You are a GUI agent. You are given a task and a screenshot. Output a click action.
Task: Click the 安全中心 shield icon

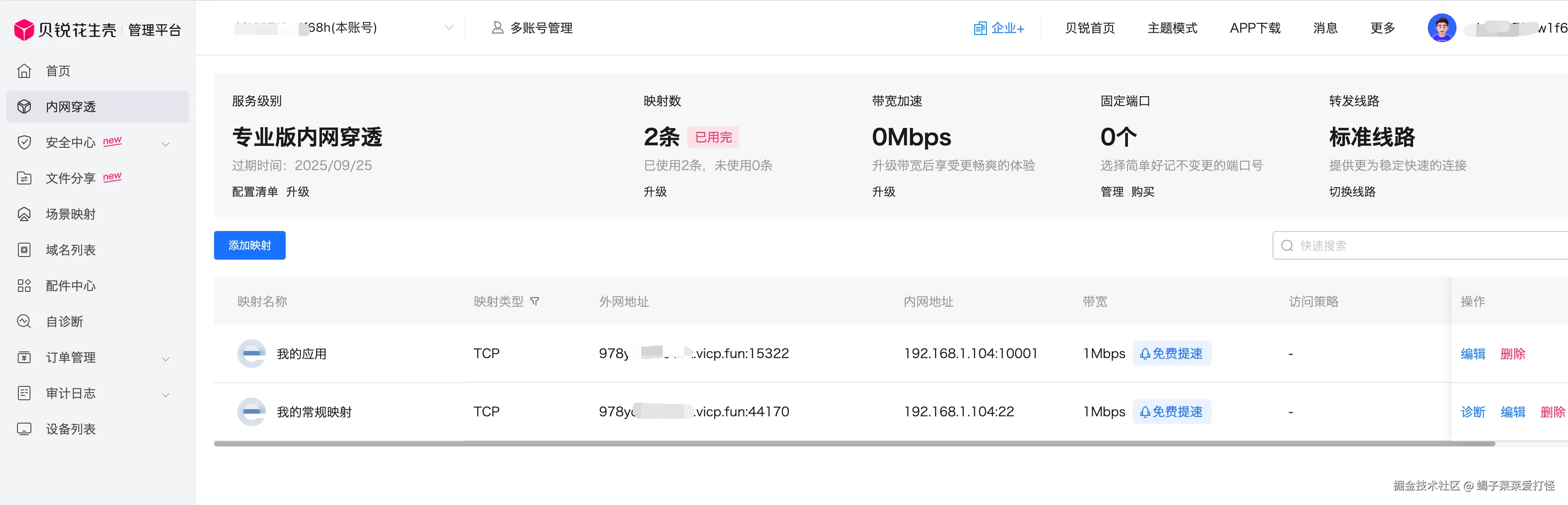tap(24, 143)
